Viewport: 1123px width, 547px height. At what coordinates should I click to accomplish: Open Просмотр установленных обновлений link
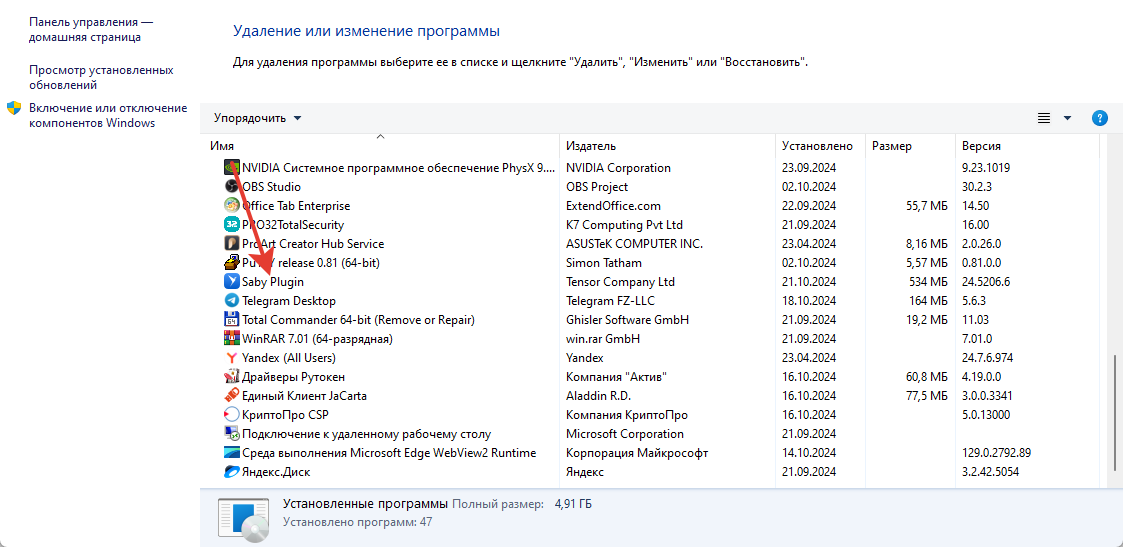[x=101, y=77]
